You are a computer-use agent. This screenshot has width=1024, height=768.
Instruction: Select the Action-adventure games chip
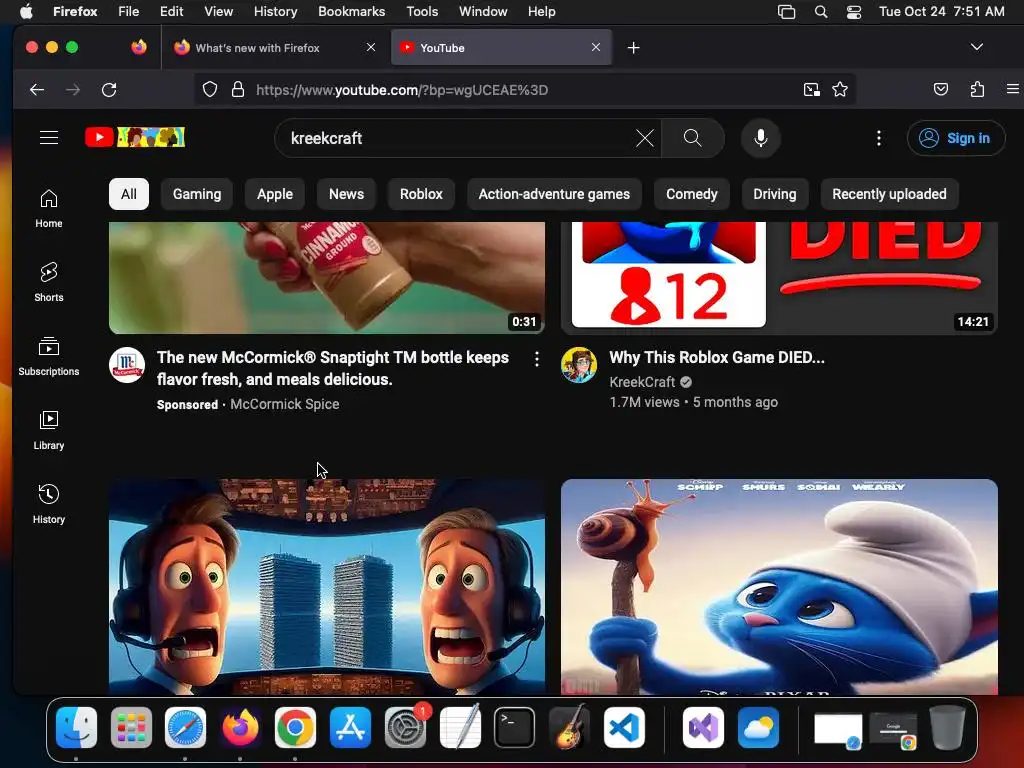pyautogui.click(x=554, y=194)
